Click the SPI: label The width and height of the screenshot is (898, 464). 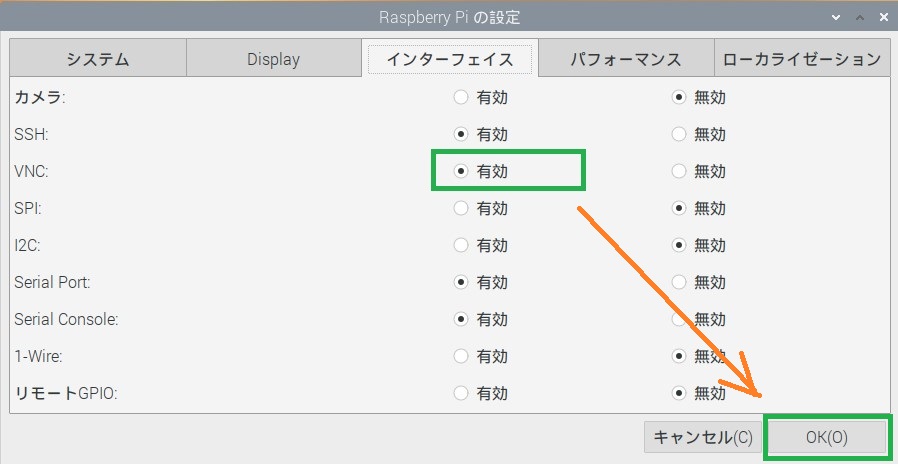pyautogui.click(x=28, y=209)
